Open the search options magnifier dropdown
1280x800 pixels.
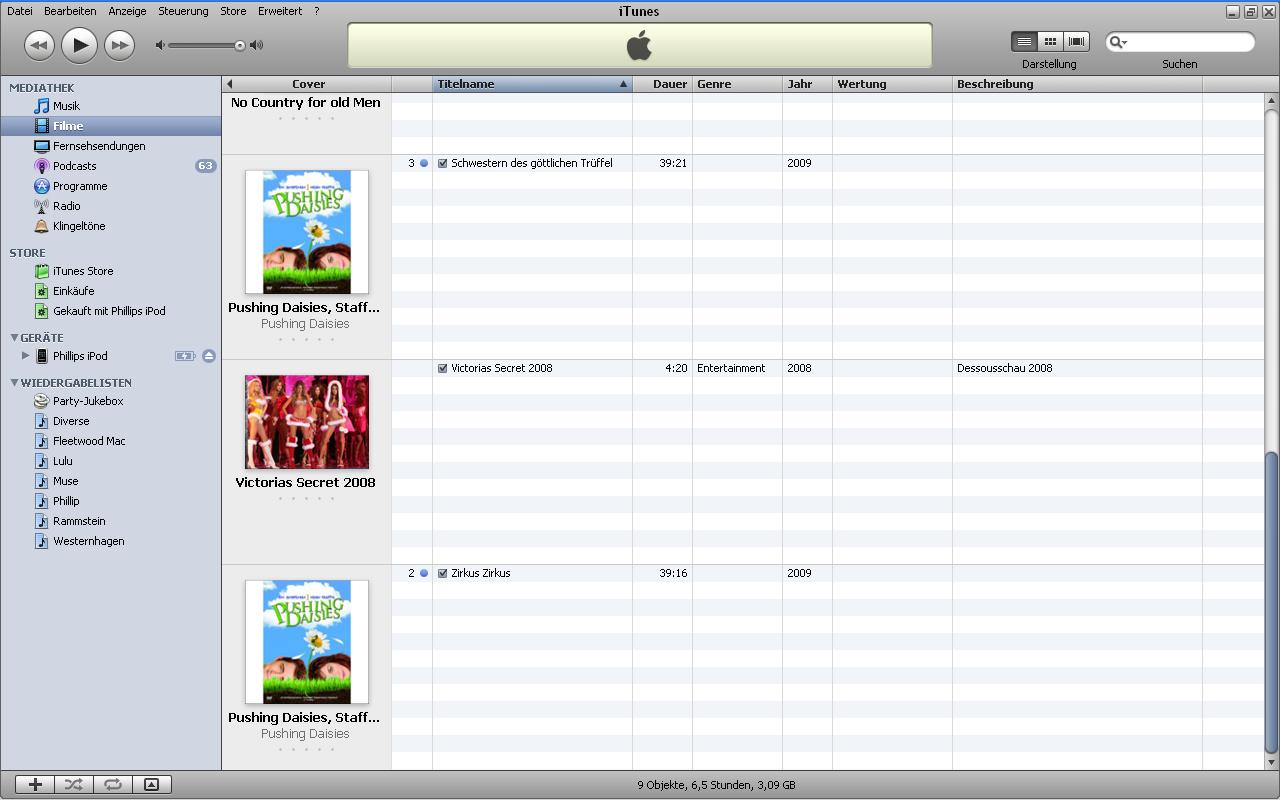[x=1118, y=42]
